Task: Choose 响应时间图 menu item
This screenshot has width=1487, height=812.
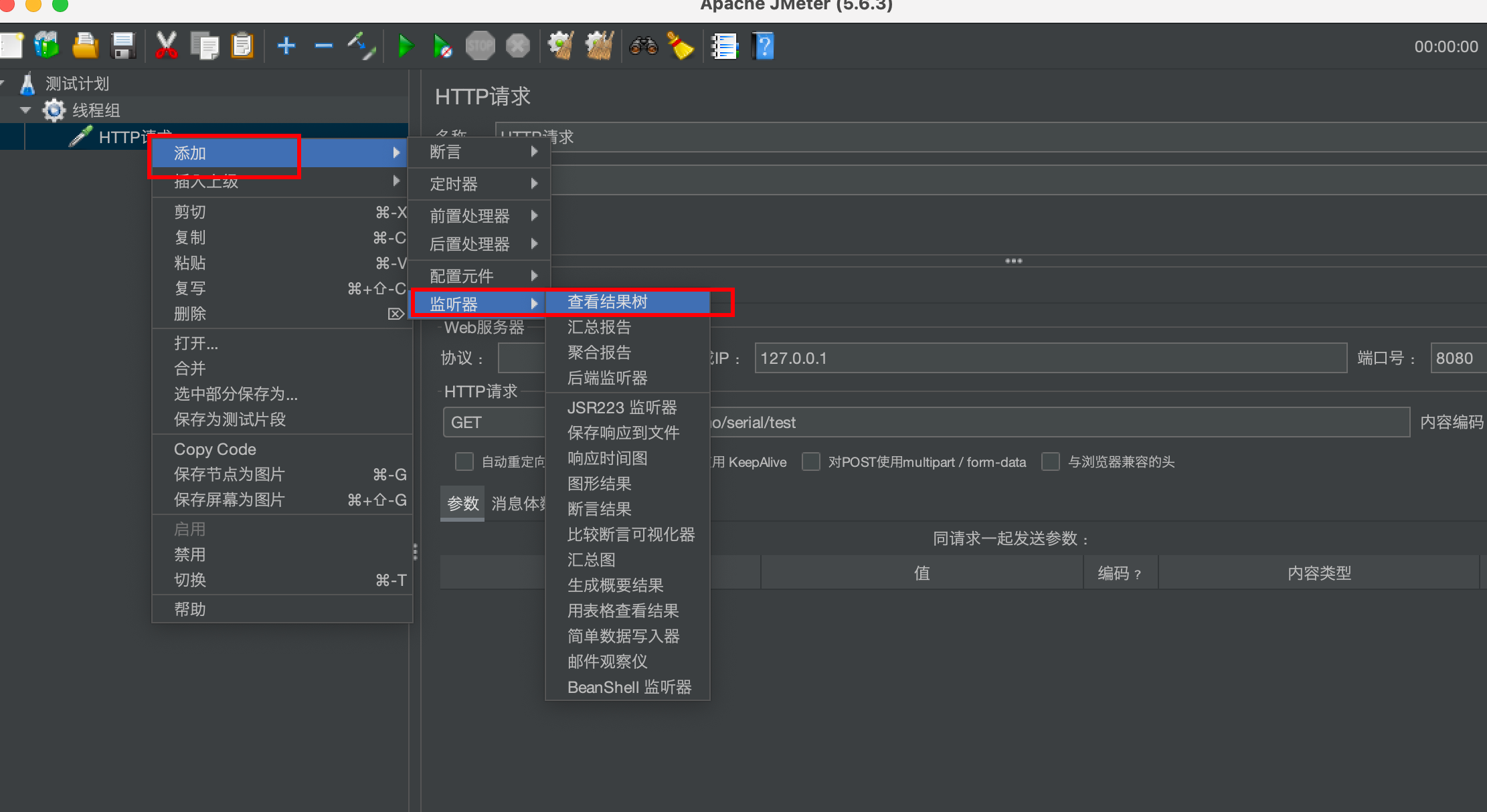Action: pyautogui.click(x=628, y=458)
